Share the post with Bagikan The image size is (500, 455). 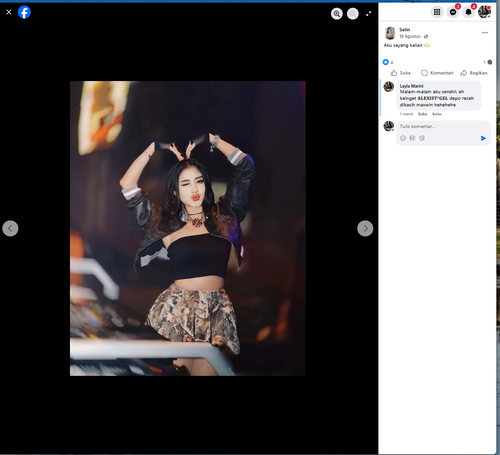tap(474, 73)
